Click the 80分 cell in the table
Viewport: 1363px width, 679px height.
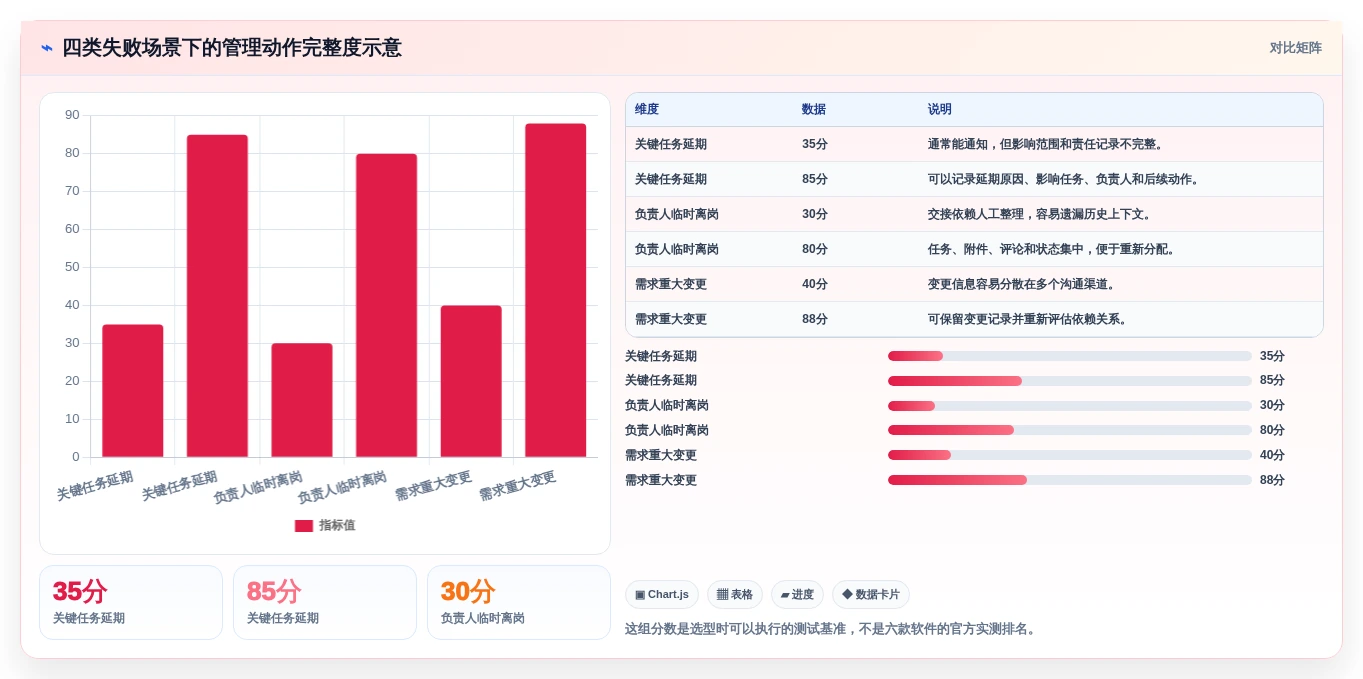pyautogui.click(x=815, y=249)
